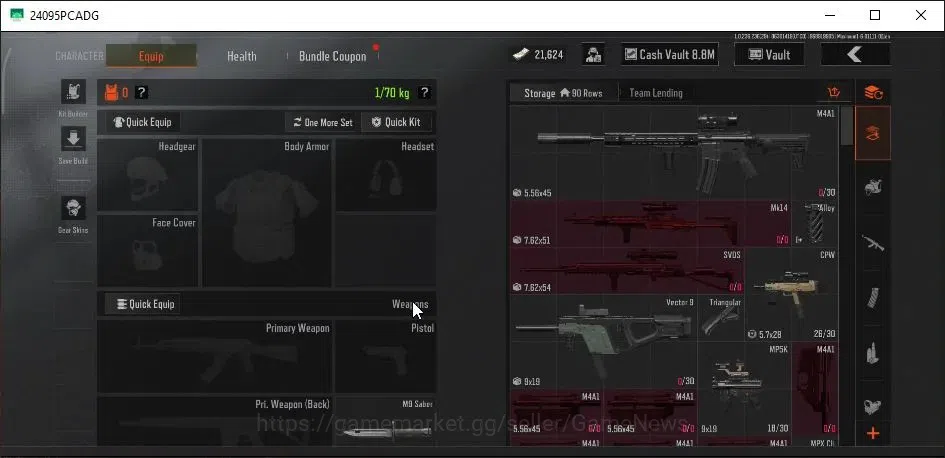Click the 7.62x54 caliber label on SVDS
945x458 pixels.
point(537,287)
